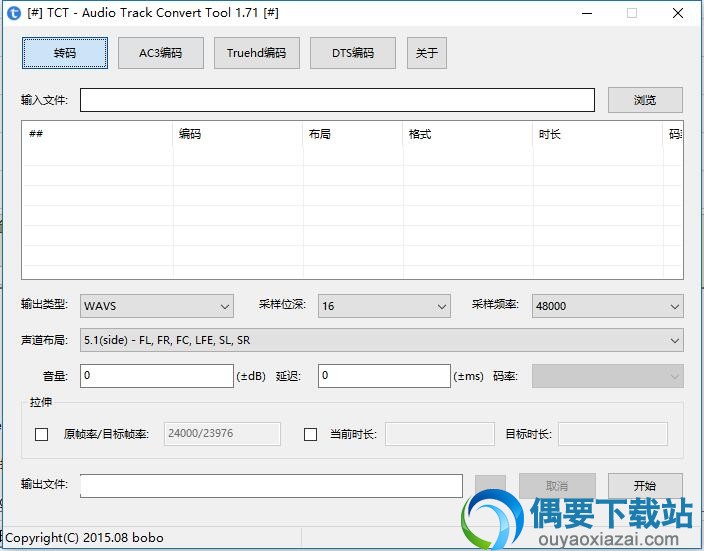Click the 输出文件 path field

[x=271, y=486]
